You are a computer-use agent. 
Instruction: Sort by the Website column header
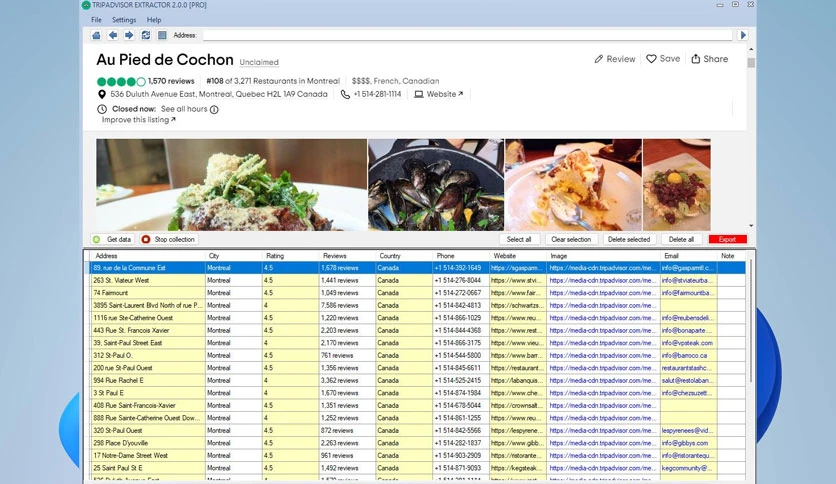518,256
